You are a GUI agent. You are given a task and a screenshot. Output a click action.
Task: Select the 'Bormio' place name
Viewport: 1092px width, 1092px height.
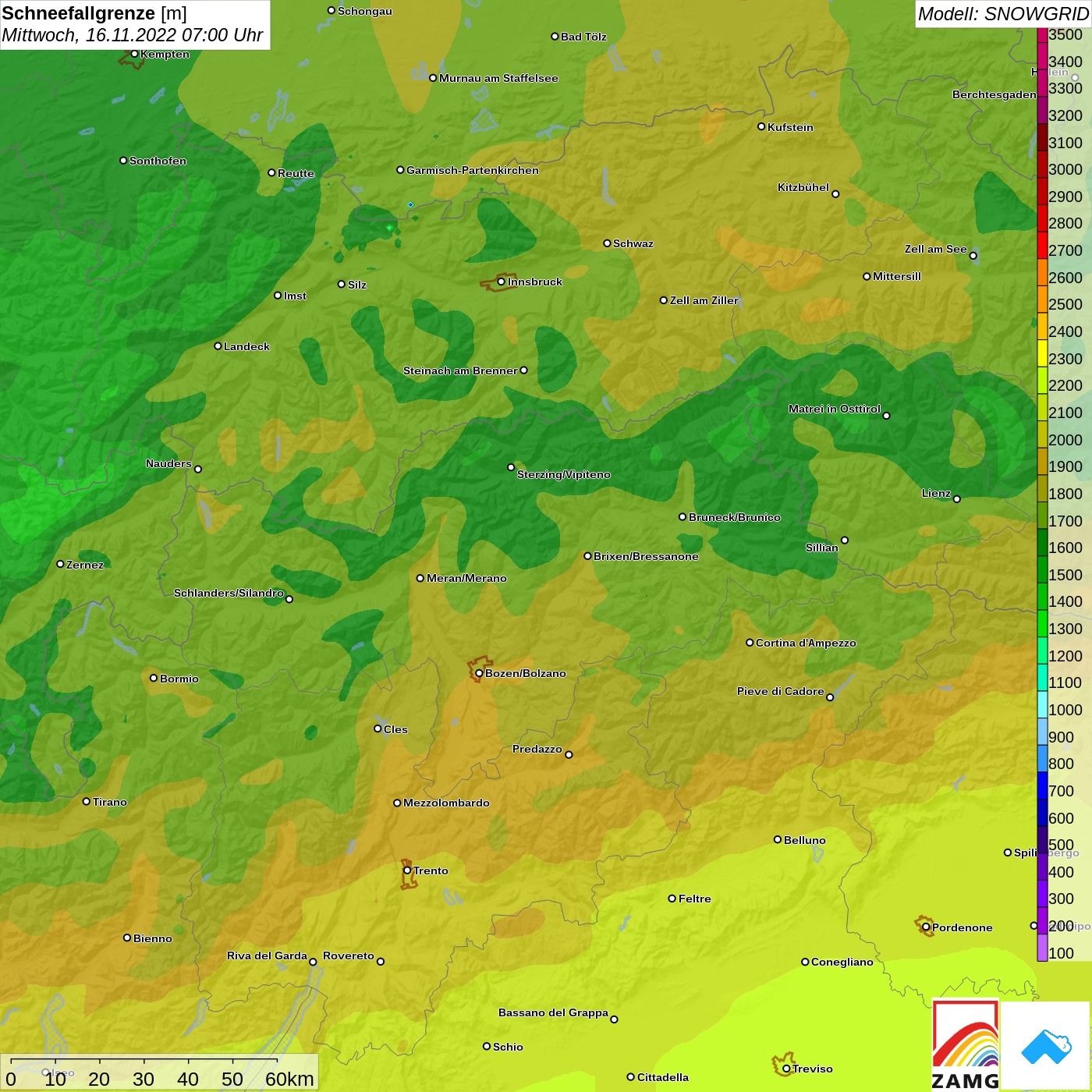pos(179,679)
